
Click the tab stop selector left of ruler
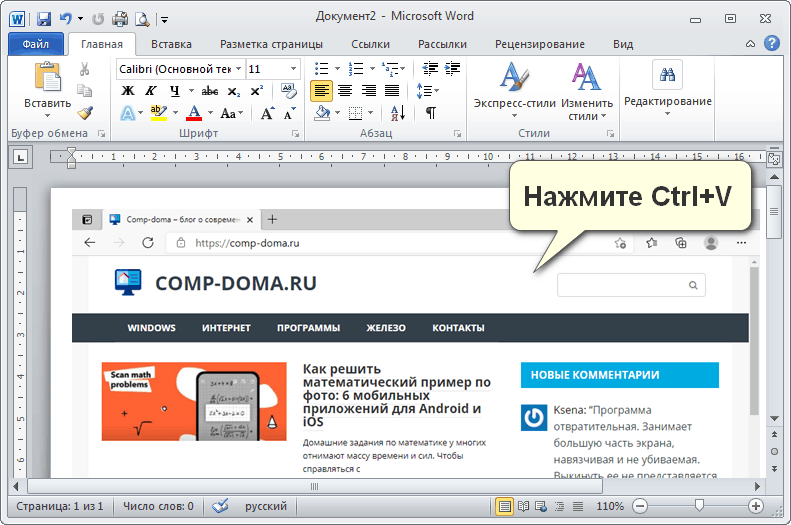click(21, 158)
